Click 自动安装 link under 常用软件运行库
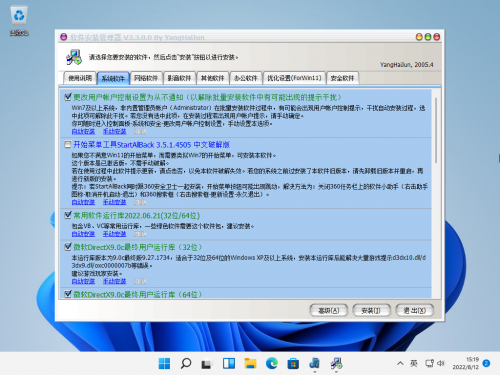500x375 pixels. 83,234
